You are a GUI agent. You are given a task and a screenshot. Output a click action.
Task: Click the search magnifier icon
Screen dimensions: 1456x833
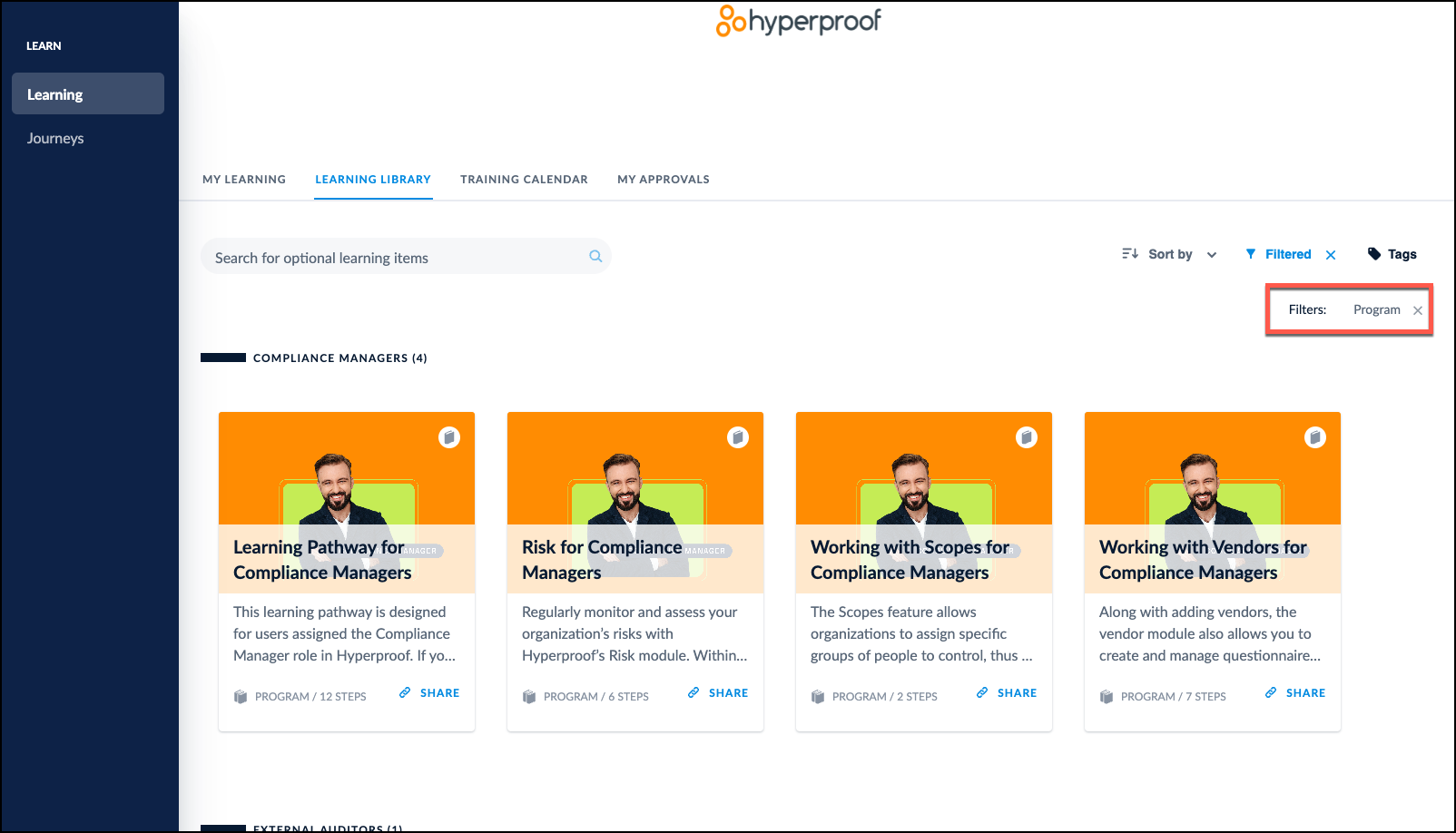[595, 257]
